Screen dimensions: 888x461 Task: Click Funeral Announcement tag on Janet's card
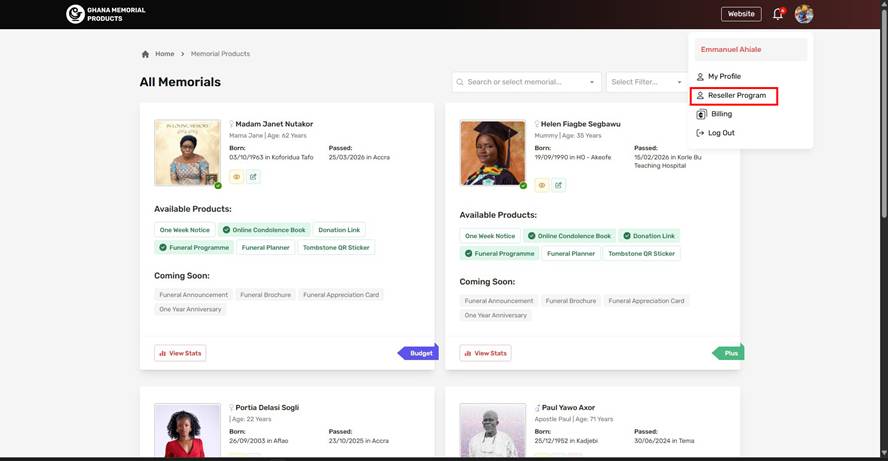tap(194, 295)
